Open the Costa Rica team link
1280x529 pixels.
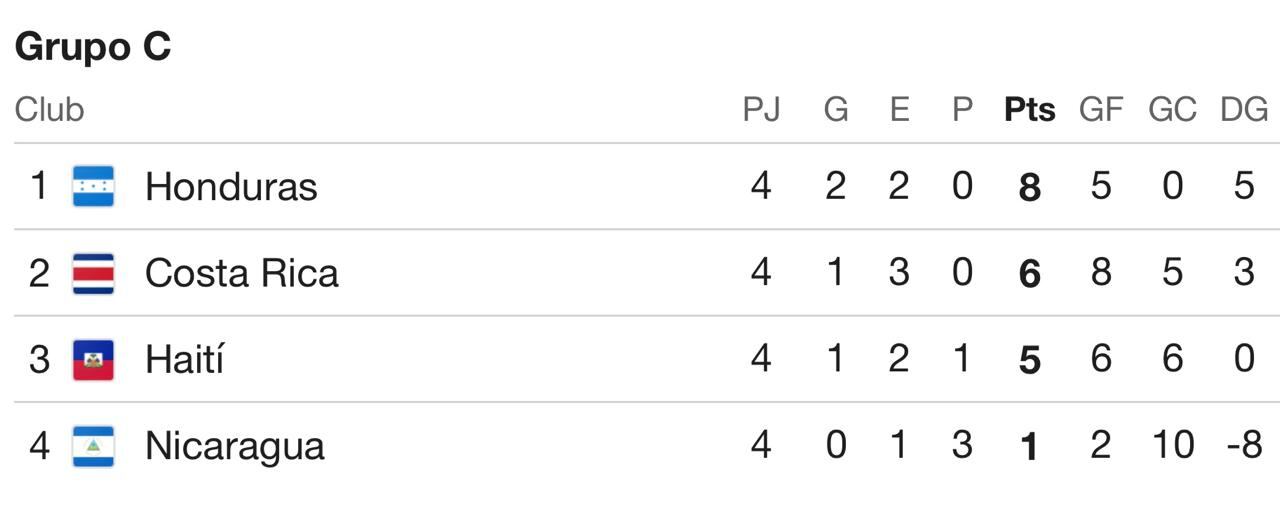tap(241, 273)
